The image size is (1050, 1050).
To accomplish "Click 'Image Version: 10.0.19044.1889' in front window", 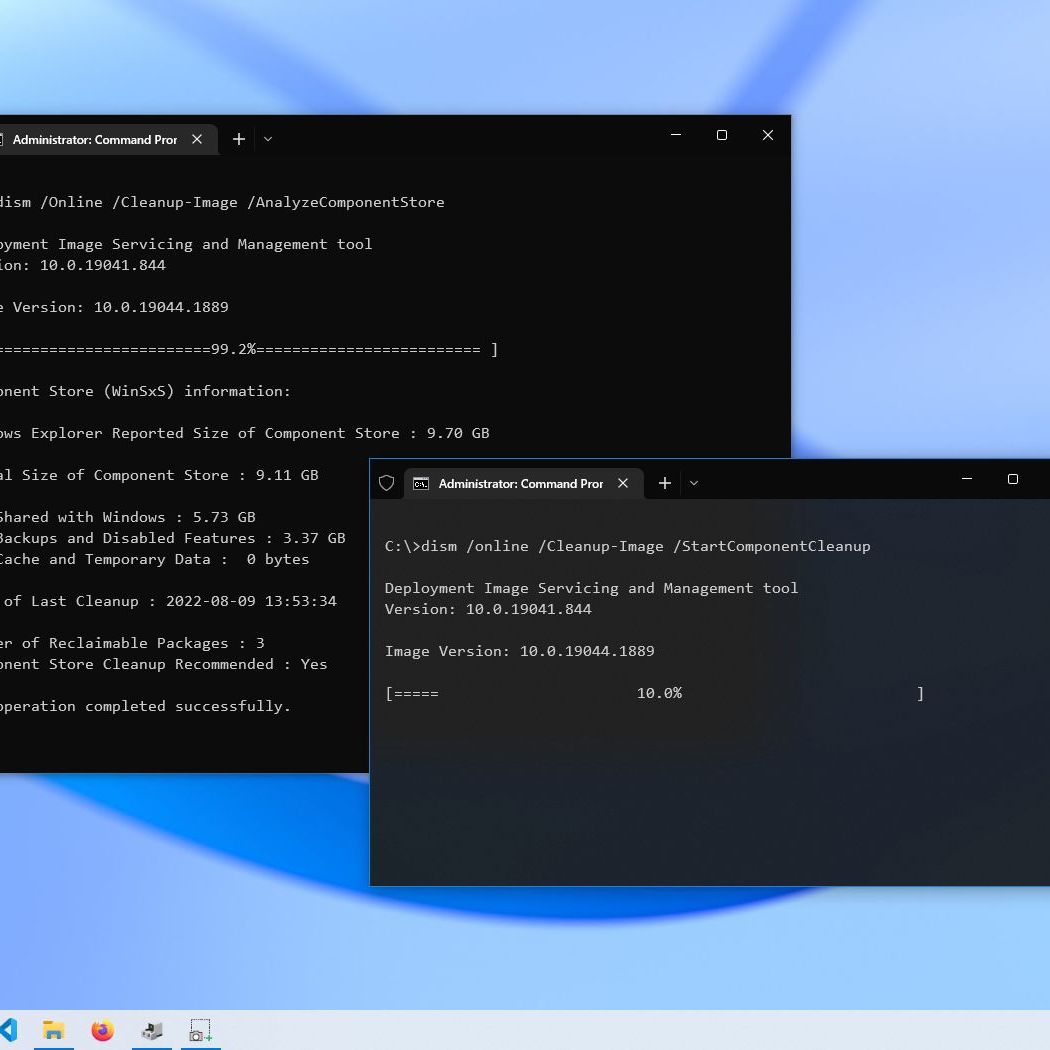I will point(520,651).
